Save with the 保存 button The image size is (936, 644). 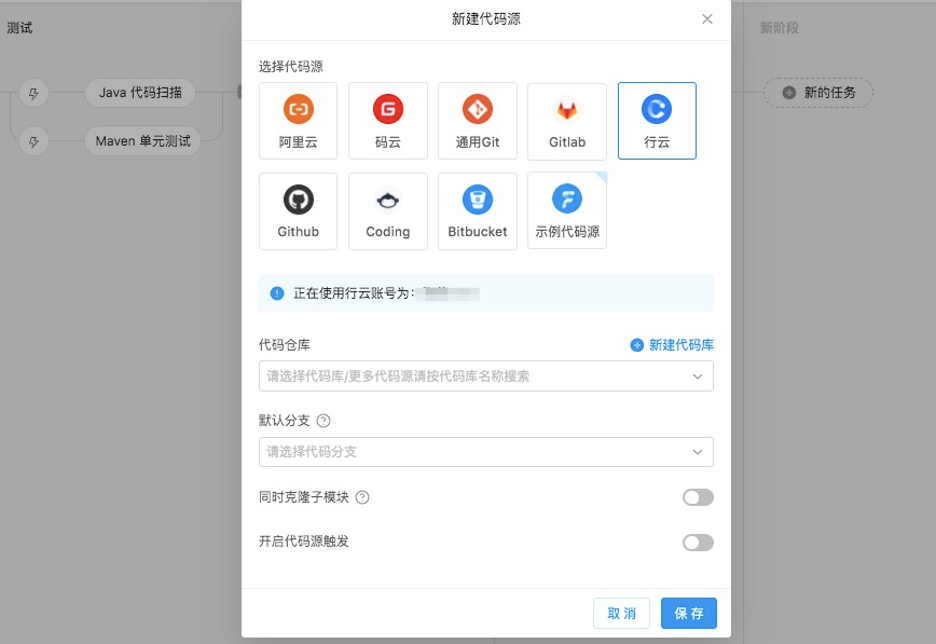689,613
